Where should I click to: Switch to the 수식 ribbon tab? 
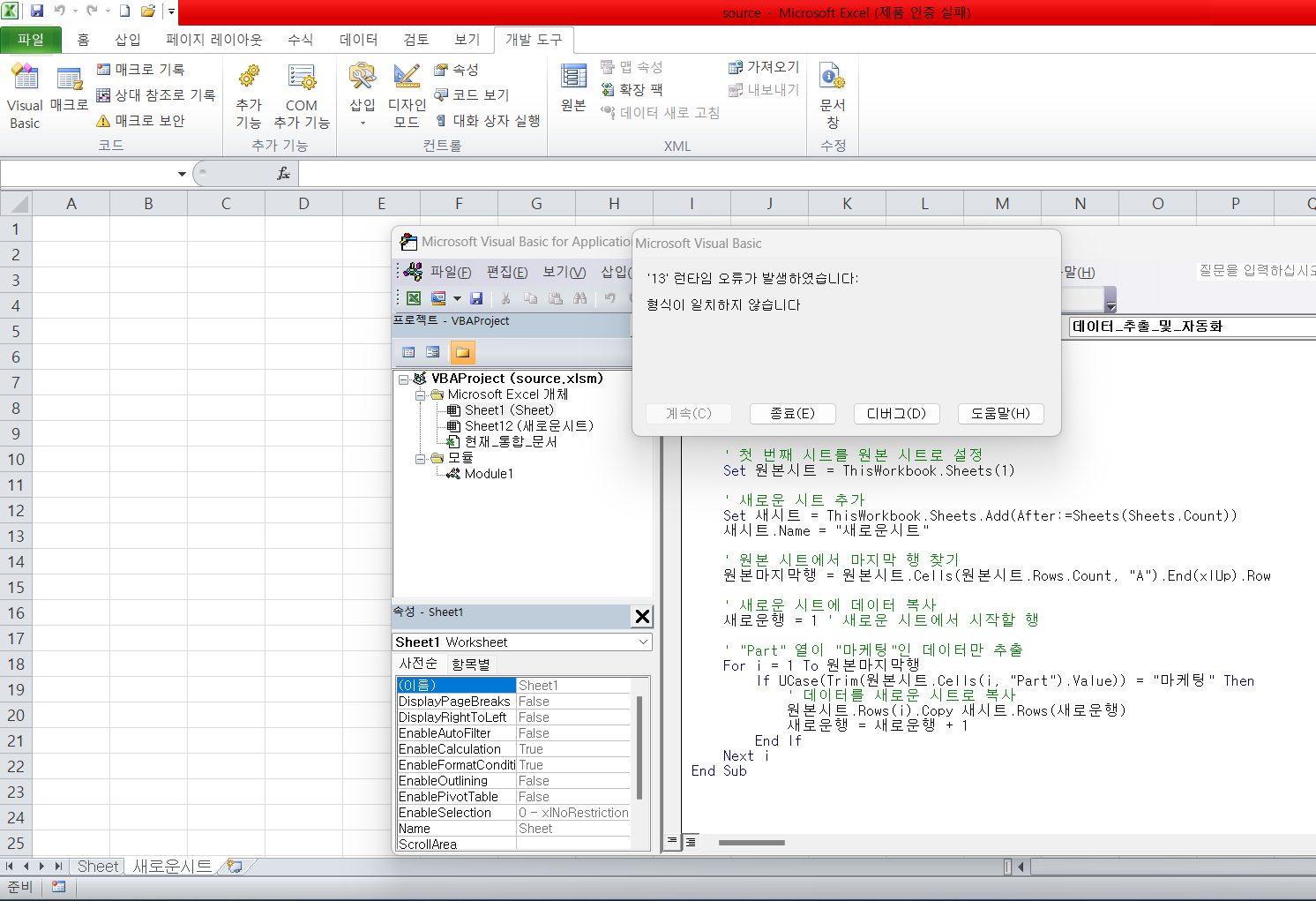[300, 40]
